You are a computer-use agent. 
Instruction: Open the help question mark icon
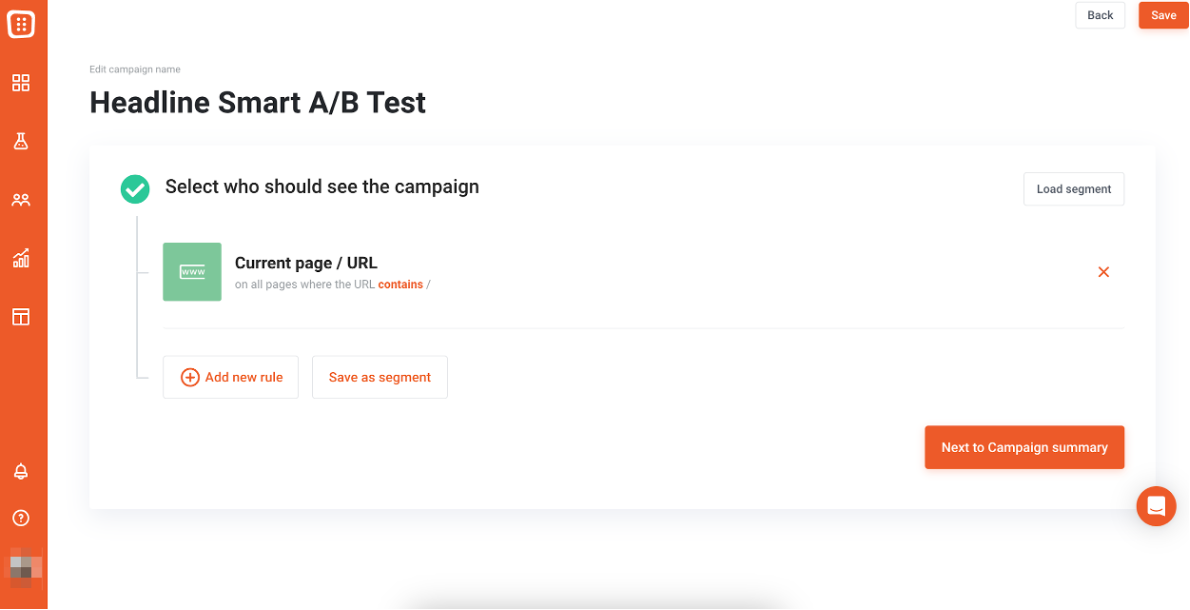[21, 518]
